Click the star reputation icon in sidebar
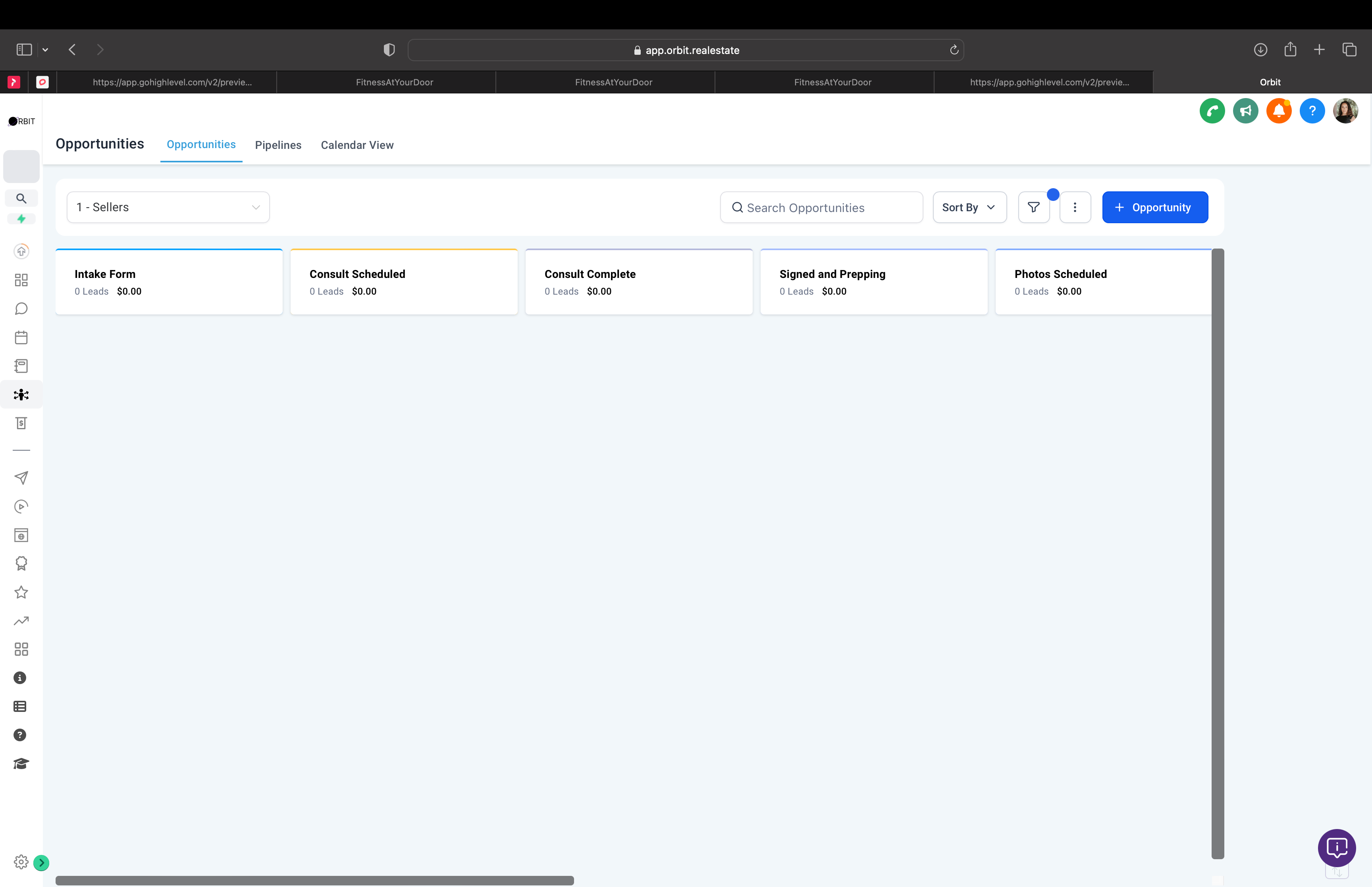 [x=21, y=592]
